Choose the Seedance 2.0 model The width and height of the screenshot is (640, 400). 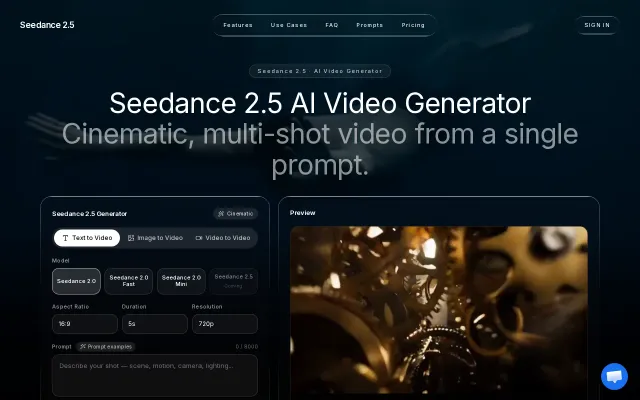click(76, 281)
